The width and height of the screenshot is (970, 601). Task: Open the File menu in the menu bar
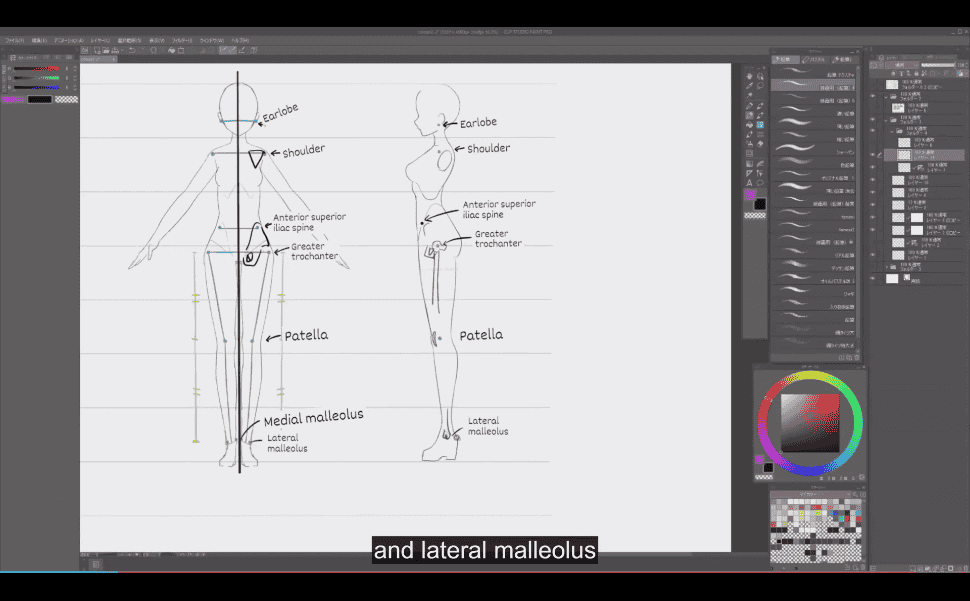[x=13, y=40]
